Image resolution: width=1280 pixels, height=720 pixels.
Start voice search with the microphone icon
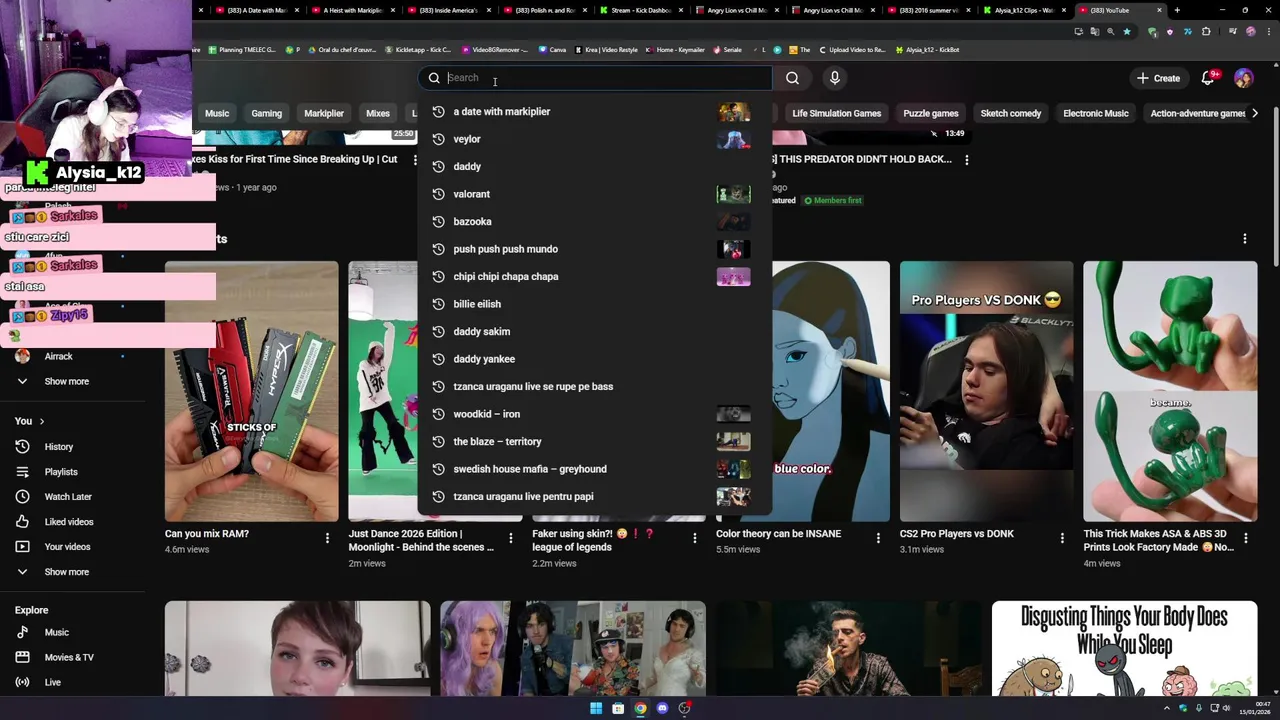click(835, 78)
